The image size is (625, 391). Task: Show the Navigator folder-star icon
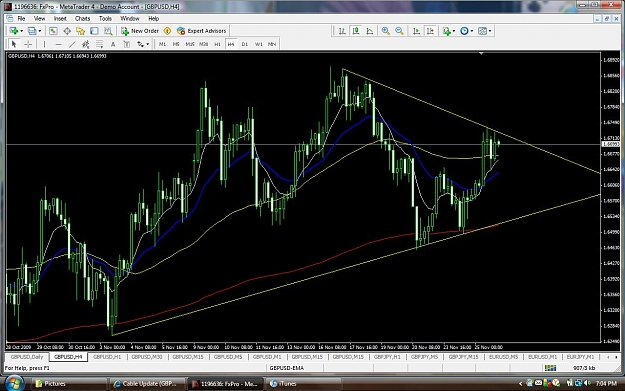tap(81, 31)
